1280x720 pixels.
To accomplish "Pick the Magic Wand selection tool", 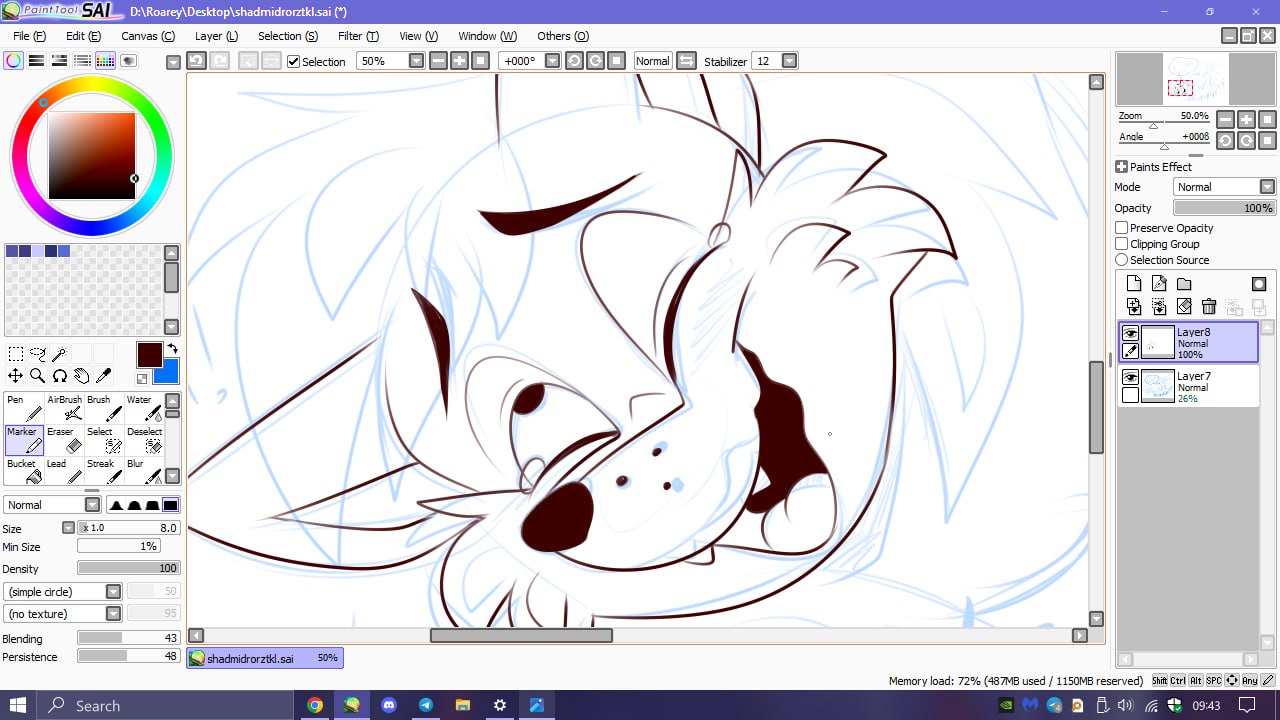I will 59,354.
